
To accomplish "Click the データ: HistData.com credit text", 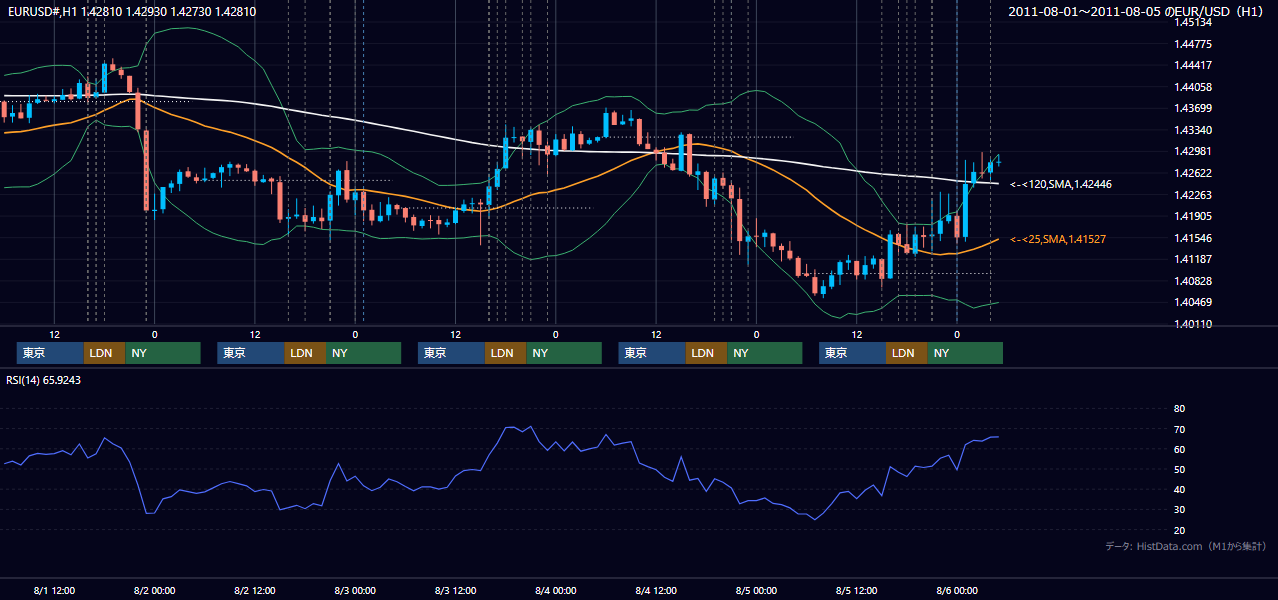I will click(1186, 546).
